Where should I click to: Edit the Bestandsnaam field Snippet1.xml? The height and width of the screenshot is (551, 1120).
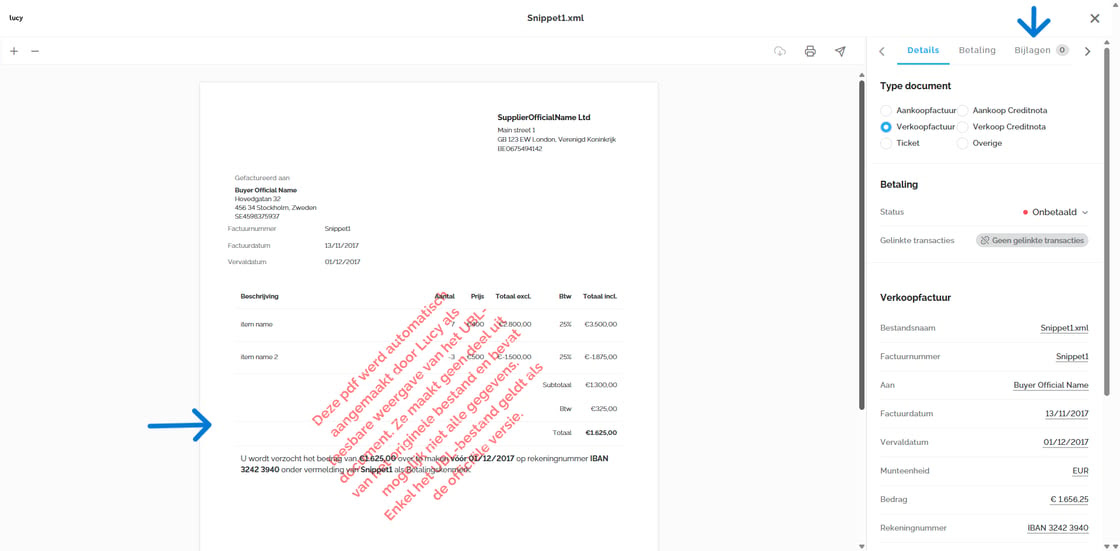pos(1064,328)
